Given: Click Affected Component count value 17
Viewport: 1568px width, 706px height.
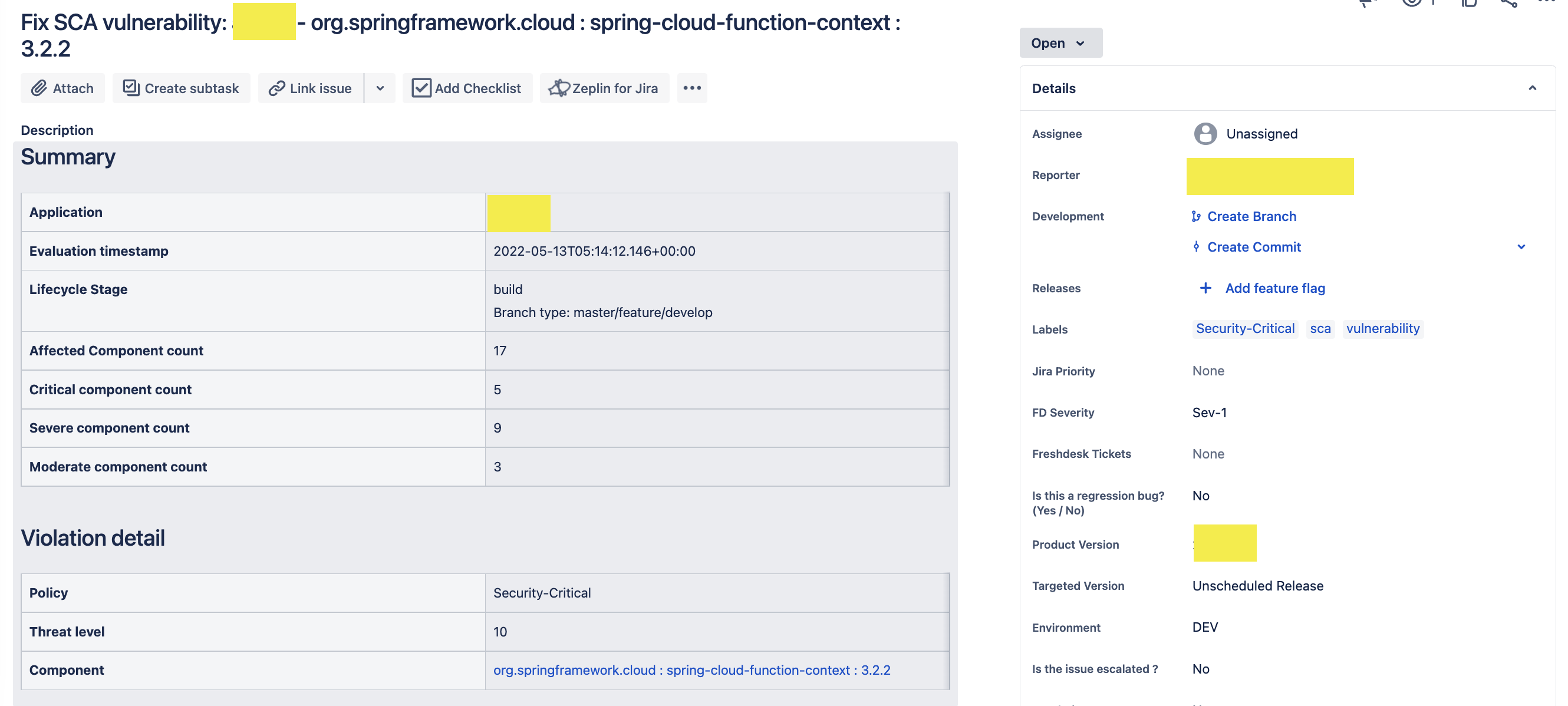Looking at the screenshot, I should 499,351.
